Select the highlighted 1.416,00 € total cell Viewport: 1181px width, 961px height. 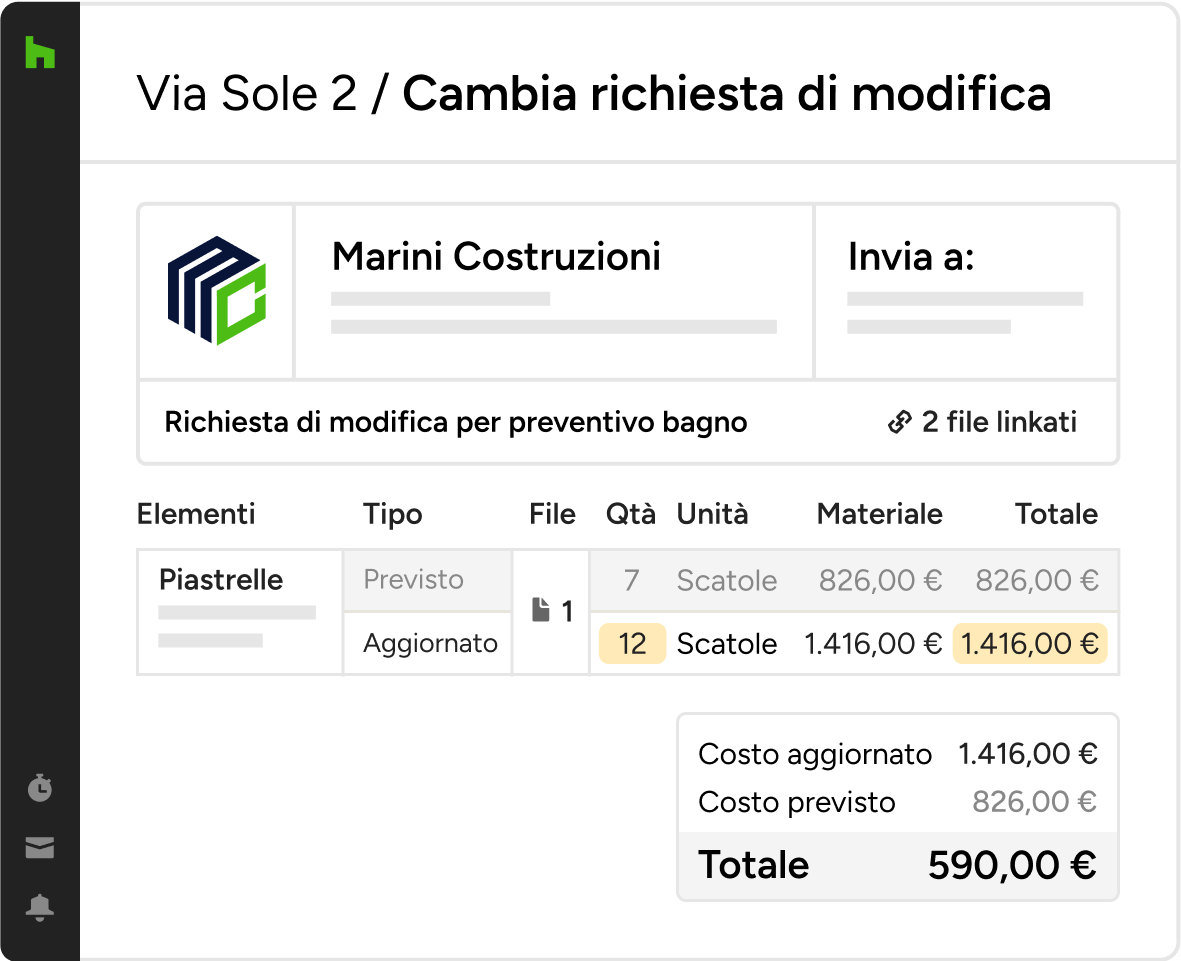click(x=1030, y=644)
